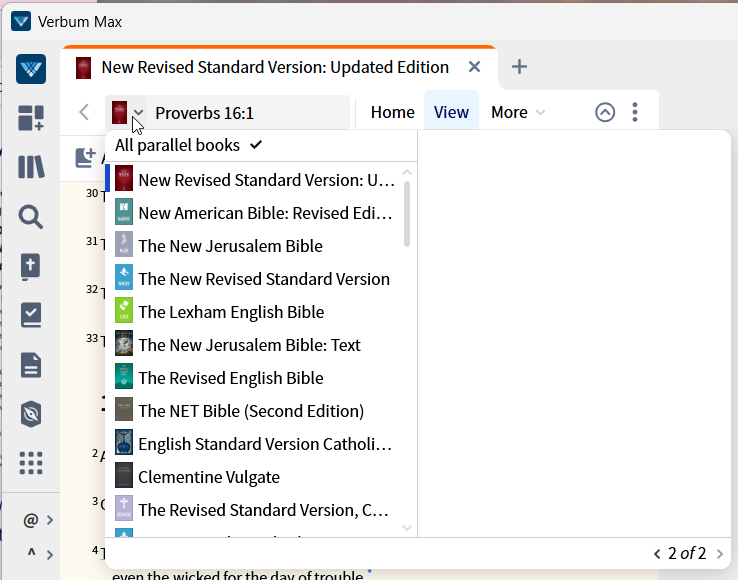Select The New Jerusalem Bible

257,246
